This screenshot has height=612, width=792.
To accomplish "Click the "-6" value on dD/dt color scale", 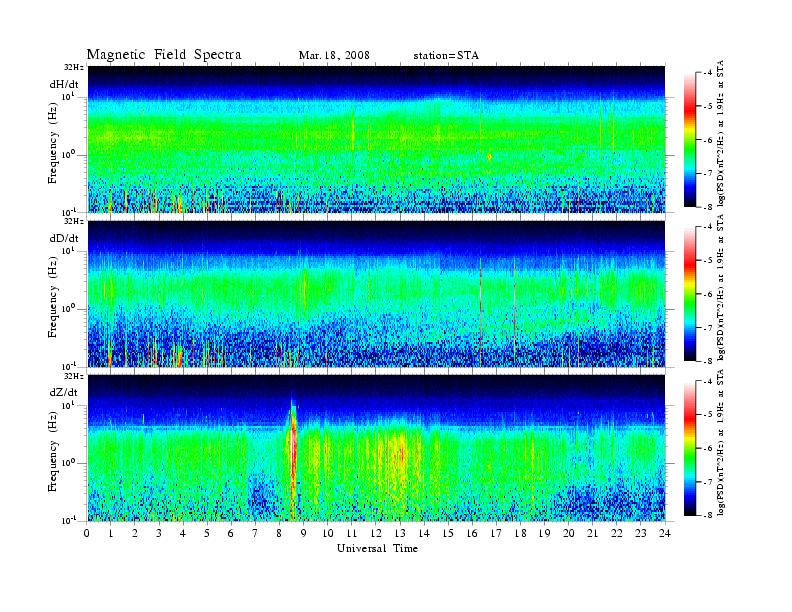I will [x=709, y=294].
